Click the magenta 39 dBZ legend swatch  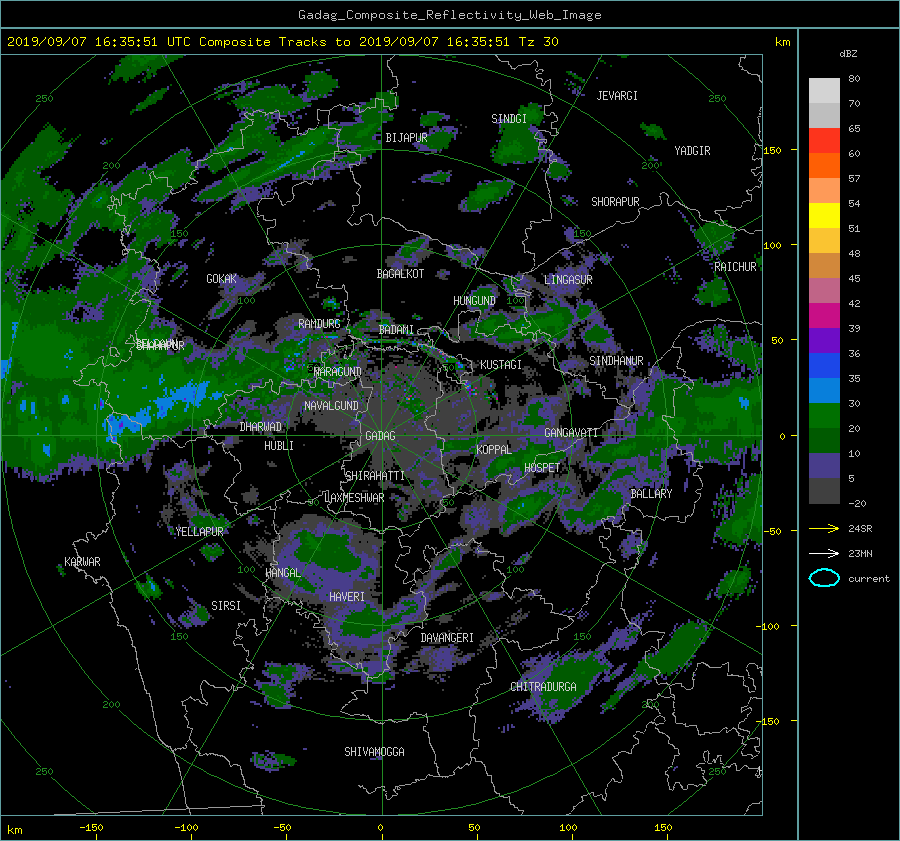coord(824,316)
